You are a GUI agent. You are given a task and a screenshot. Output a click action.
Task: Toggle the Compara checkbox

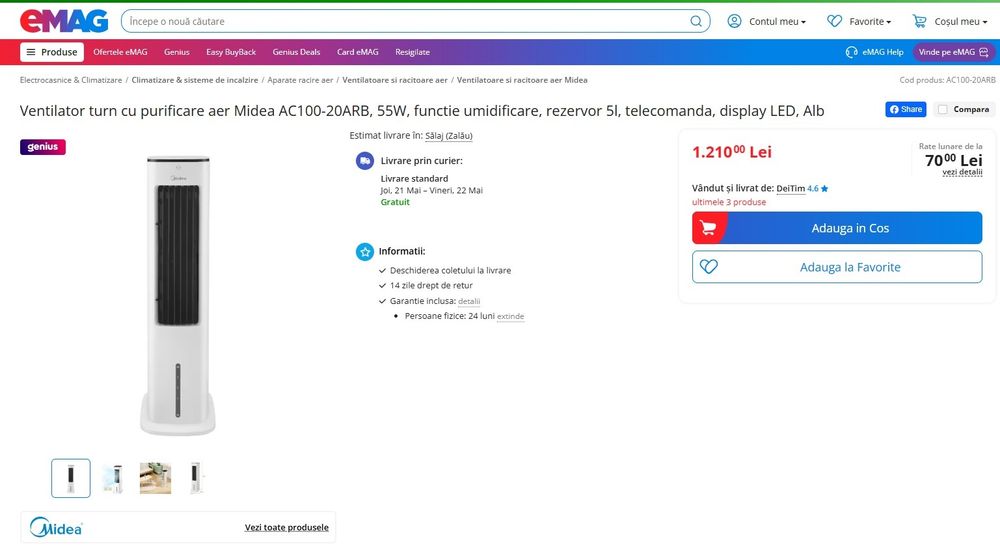click(943, 110)
